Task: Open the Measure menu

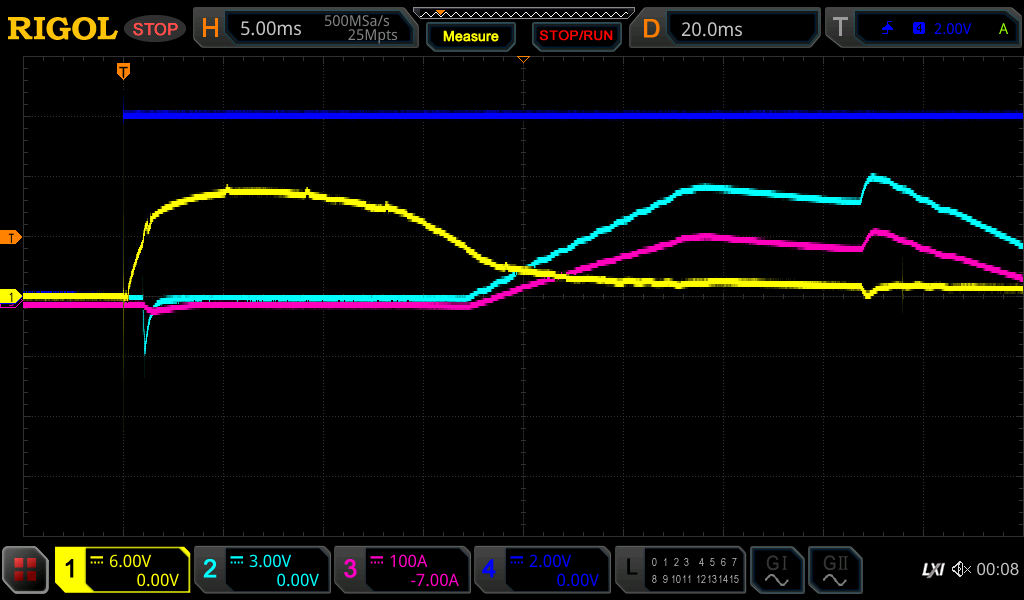Action: 470,36
